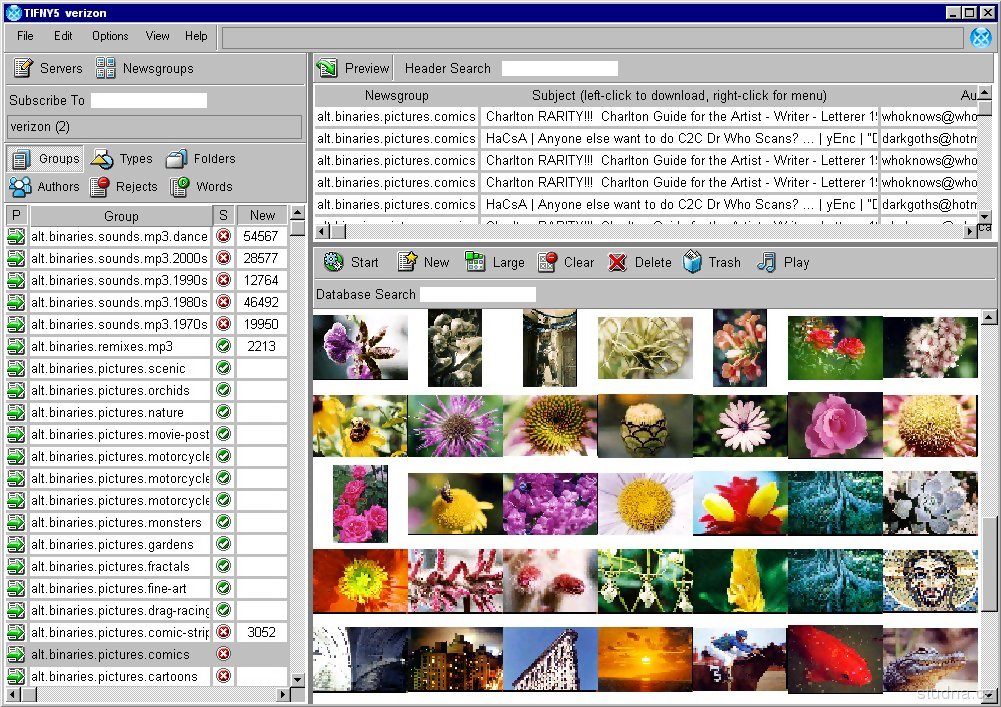This screenshot has height=707, width=1001.
Task: Toggle green check status for alt.binaries.pictures.scenic
Action: [223, 369]
